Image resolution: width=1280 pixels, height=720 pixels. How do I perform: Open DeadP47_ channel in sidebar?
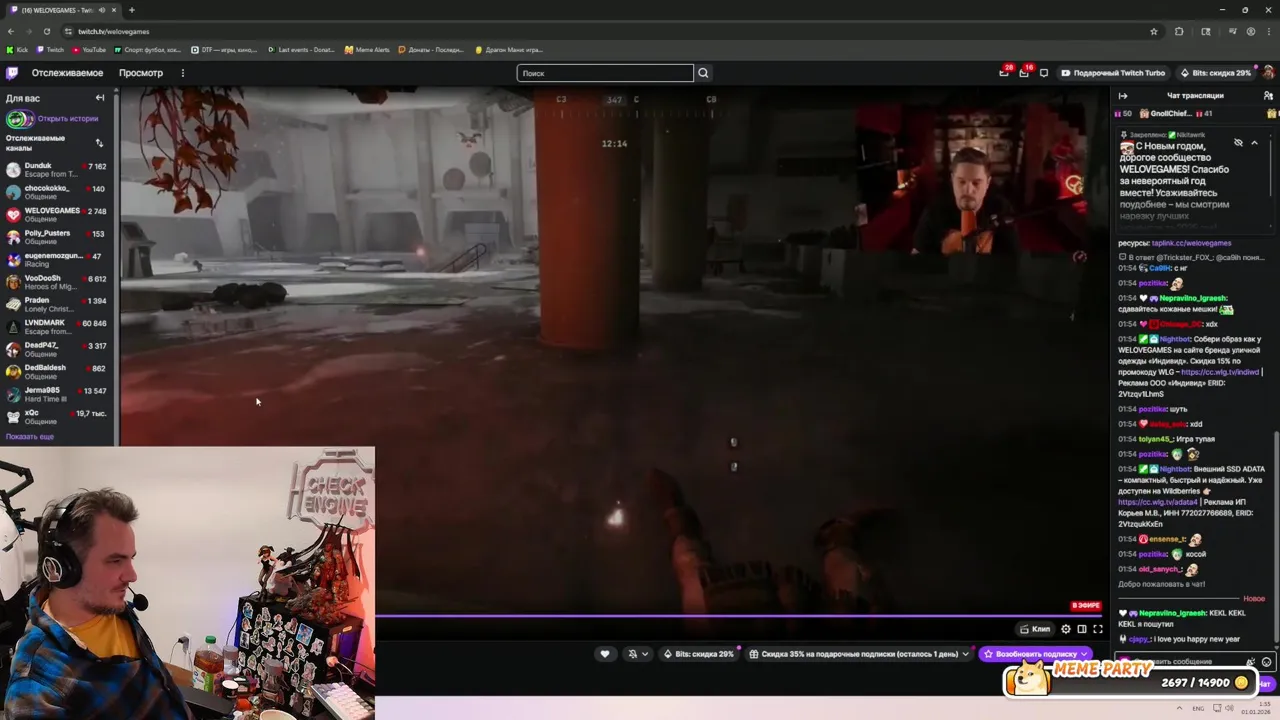pos(57,349)
